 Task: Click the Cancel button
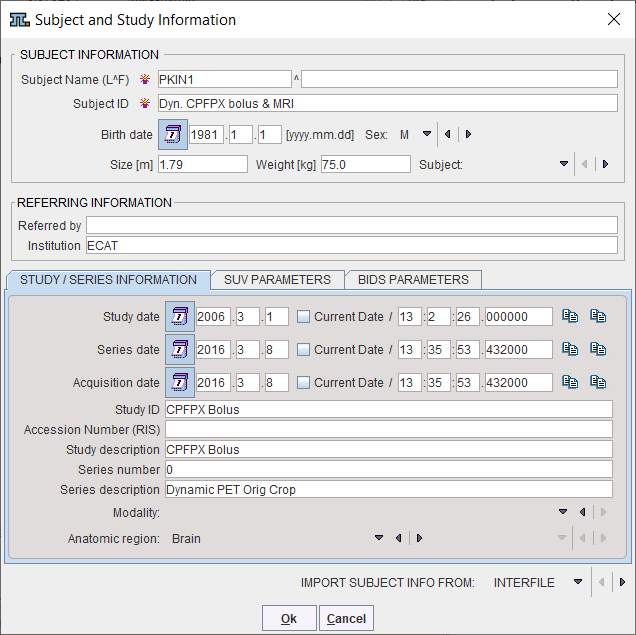pyautogui.click(x=346, y=618)
